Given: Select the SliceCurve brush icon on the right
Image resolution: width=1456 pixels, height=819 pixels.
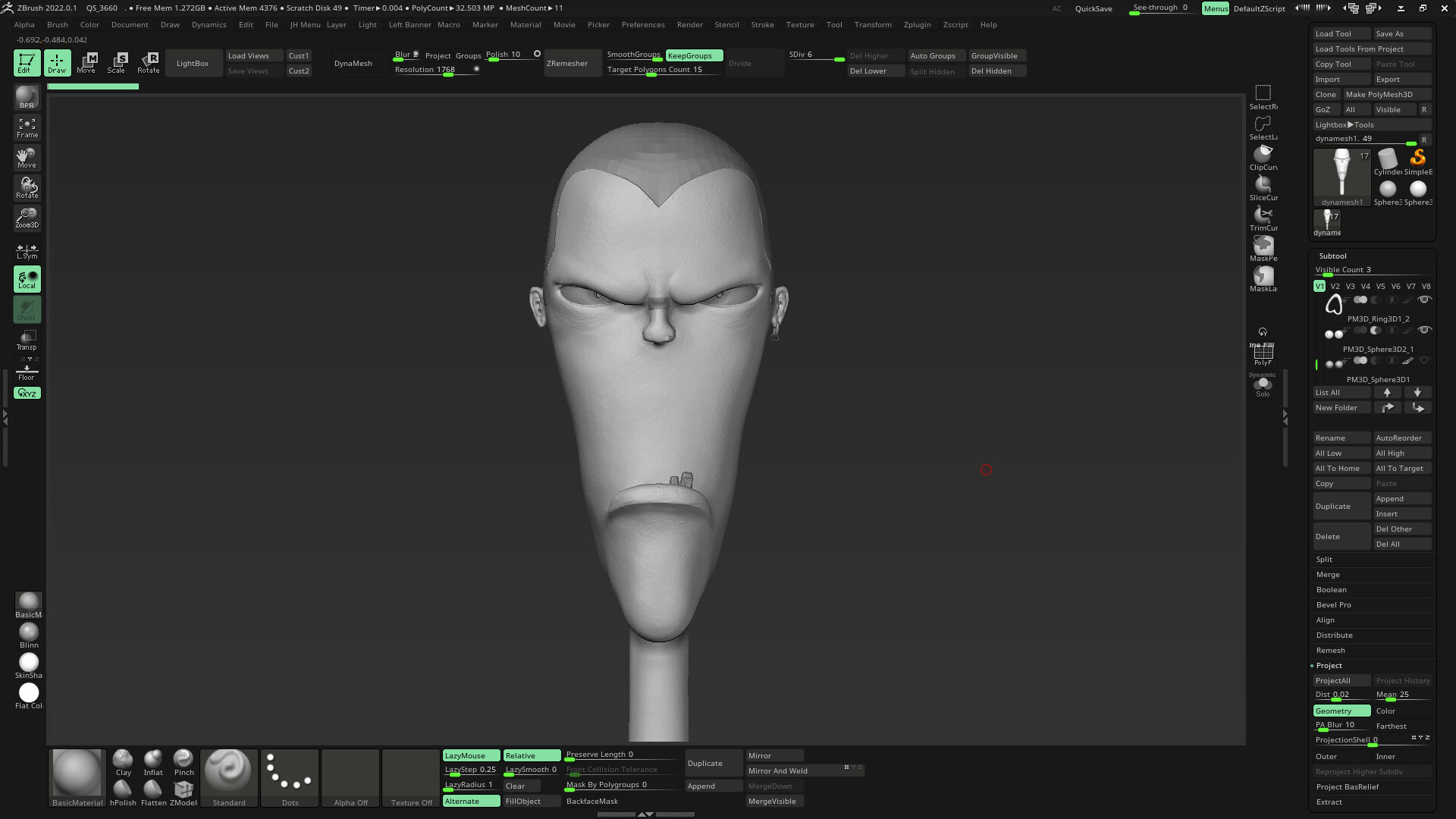Looking at the screenshot, I should [x=1263, y=186].
